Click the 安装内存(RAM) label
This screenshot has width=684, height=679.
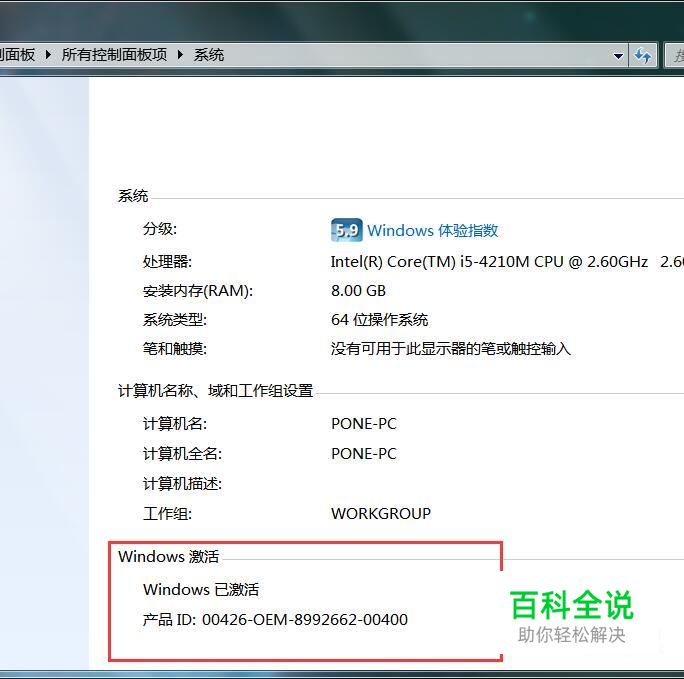pyautogui.click(x=198, y=291)
